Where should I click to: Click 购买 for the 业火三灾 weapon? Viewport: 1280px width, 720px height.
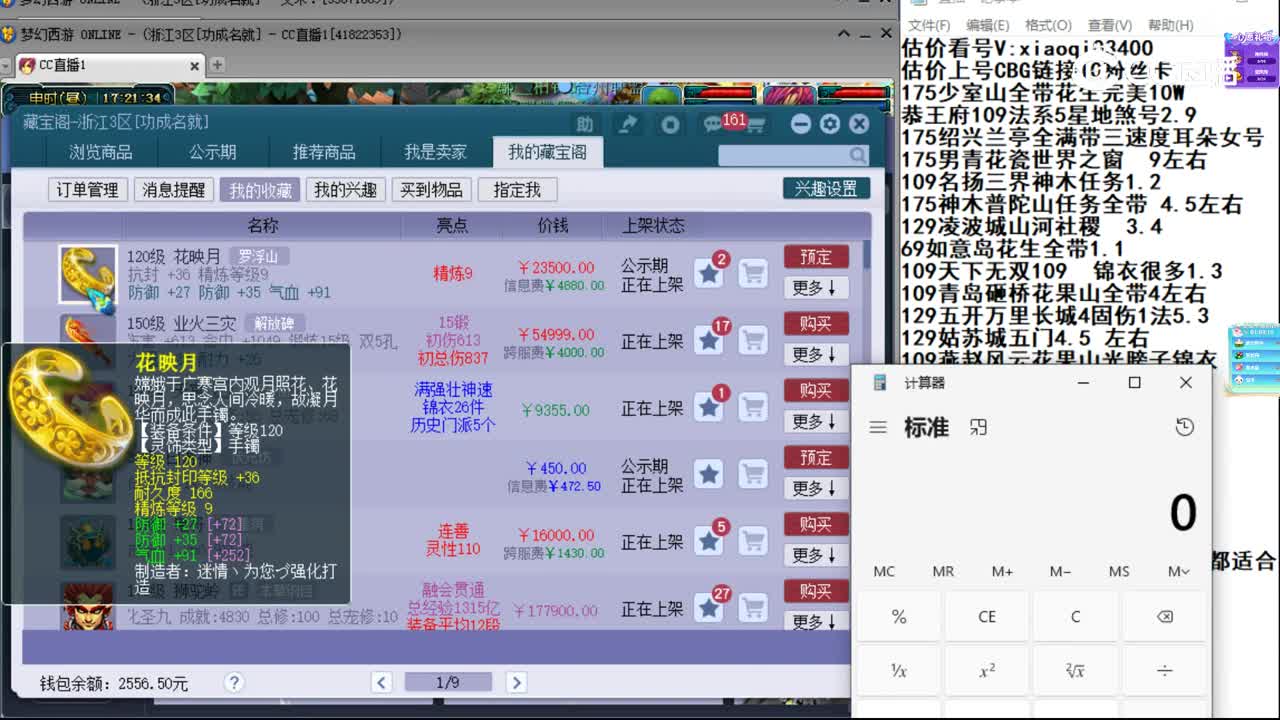pos(816,324)
